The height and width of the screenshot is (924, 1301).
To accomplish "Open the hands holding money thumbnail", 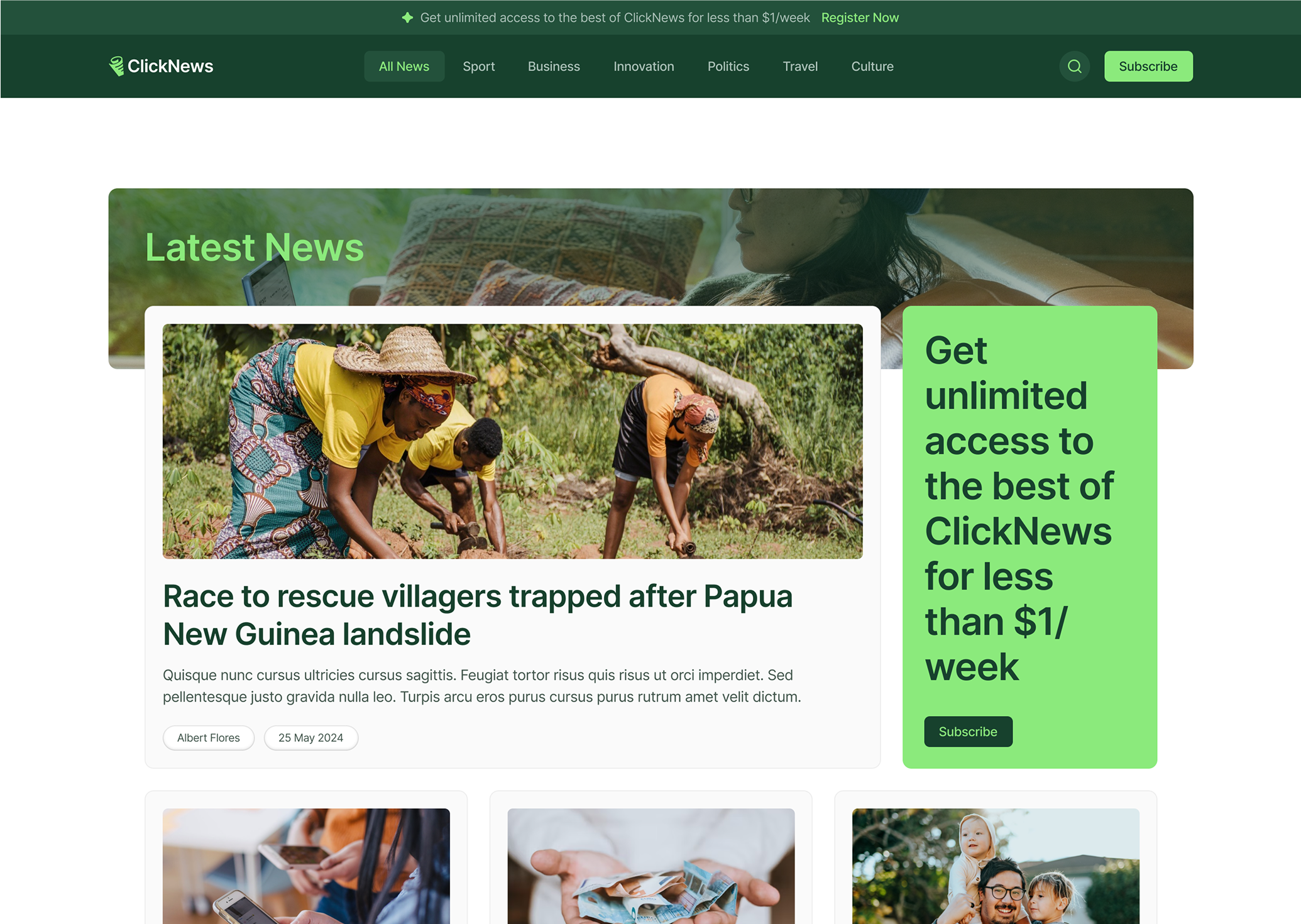I will coord(650,866).
